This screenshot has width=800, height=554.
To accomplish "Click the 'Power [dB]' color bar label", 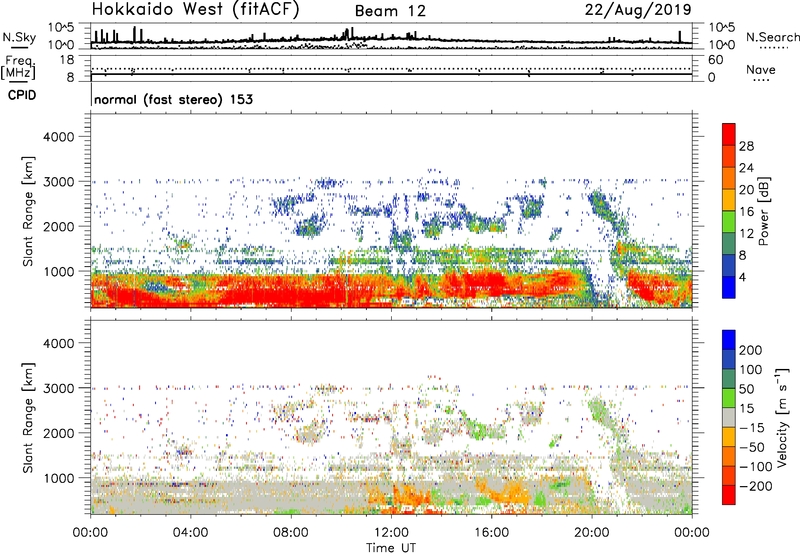I will coord(764,211).
